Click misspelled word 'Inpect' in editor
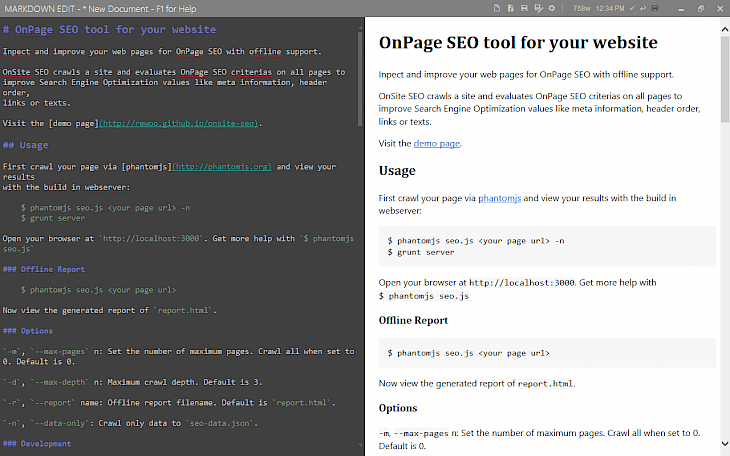This screenshot has width=730, height=456. click(16, 51)
